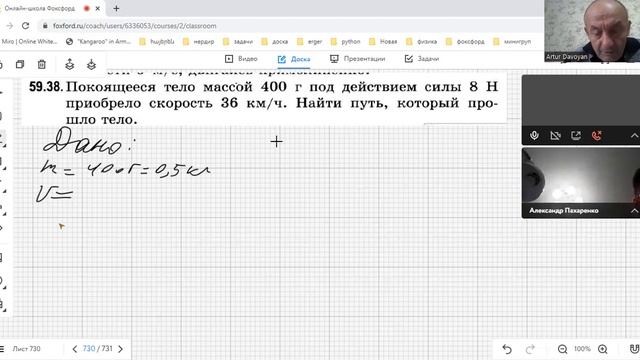The height and width of the screenshot is (360, 640).
Task: Toggle the camera off icon
Action: pos(555,136)
